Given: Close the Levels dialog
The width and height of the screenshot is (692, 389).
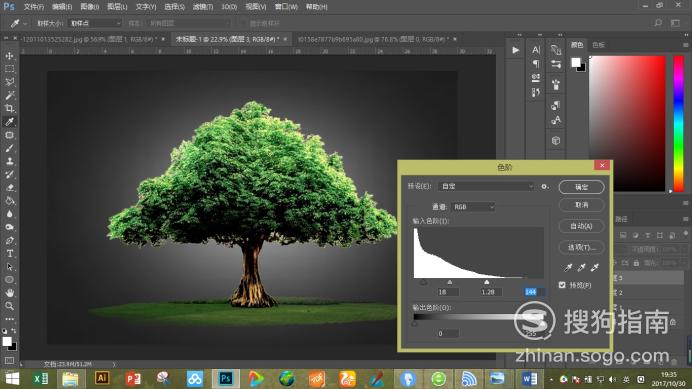Looking at the screenshot, I should 602,165.
